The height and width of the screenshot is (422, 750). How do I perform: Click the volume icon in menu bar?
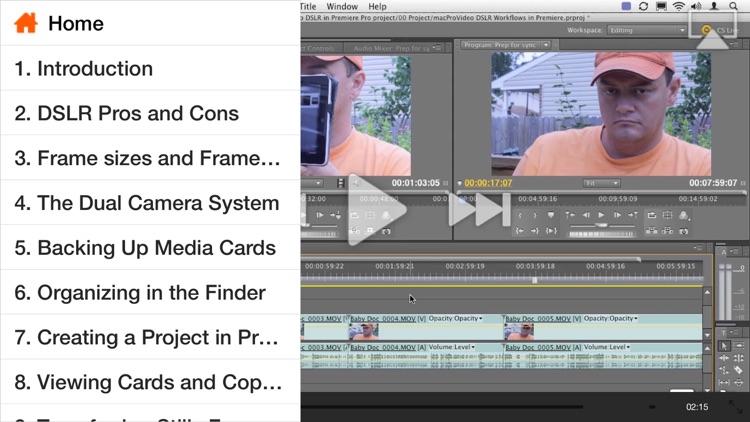[x=696, y=6]
